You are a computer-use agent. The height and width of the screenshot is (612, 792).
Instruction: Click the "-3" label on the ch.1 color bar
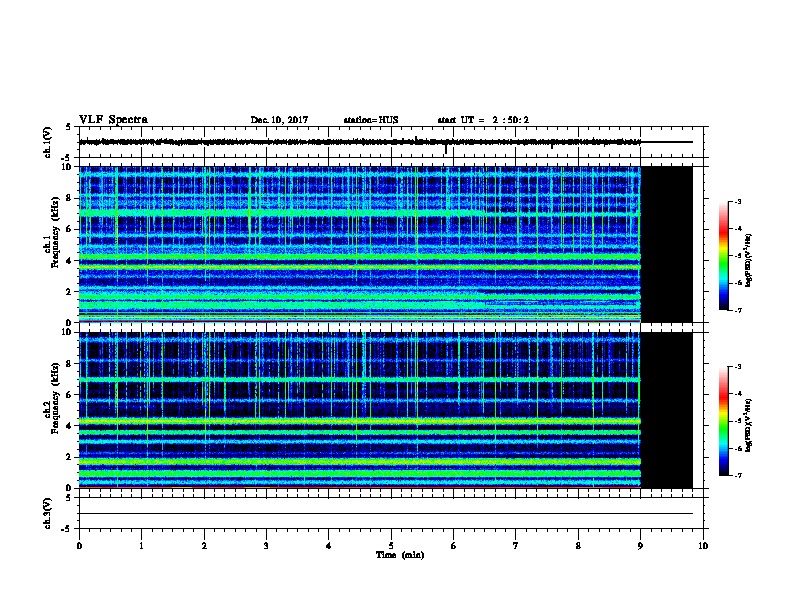coord(738,202)
